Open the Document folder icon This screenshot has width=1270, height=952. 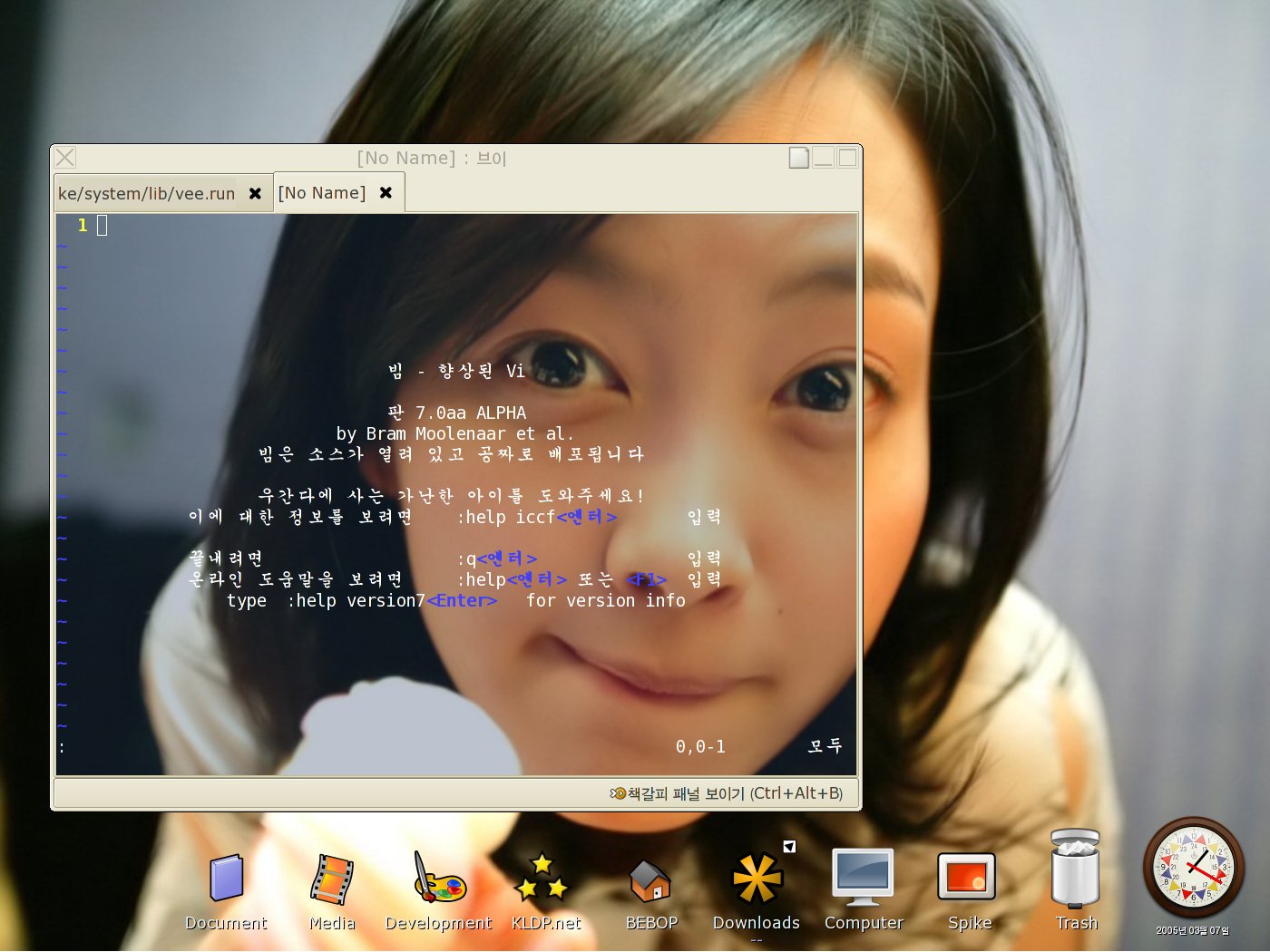pyautogui.click(x=226, y=879)
